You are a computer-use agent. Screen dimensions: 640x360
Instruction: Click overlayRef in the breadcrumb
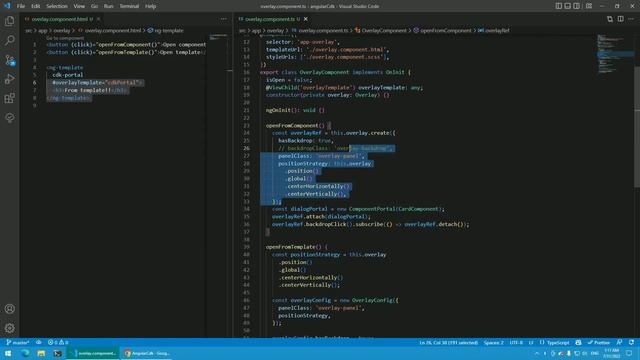[x=497, y=30]
